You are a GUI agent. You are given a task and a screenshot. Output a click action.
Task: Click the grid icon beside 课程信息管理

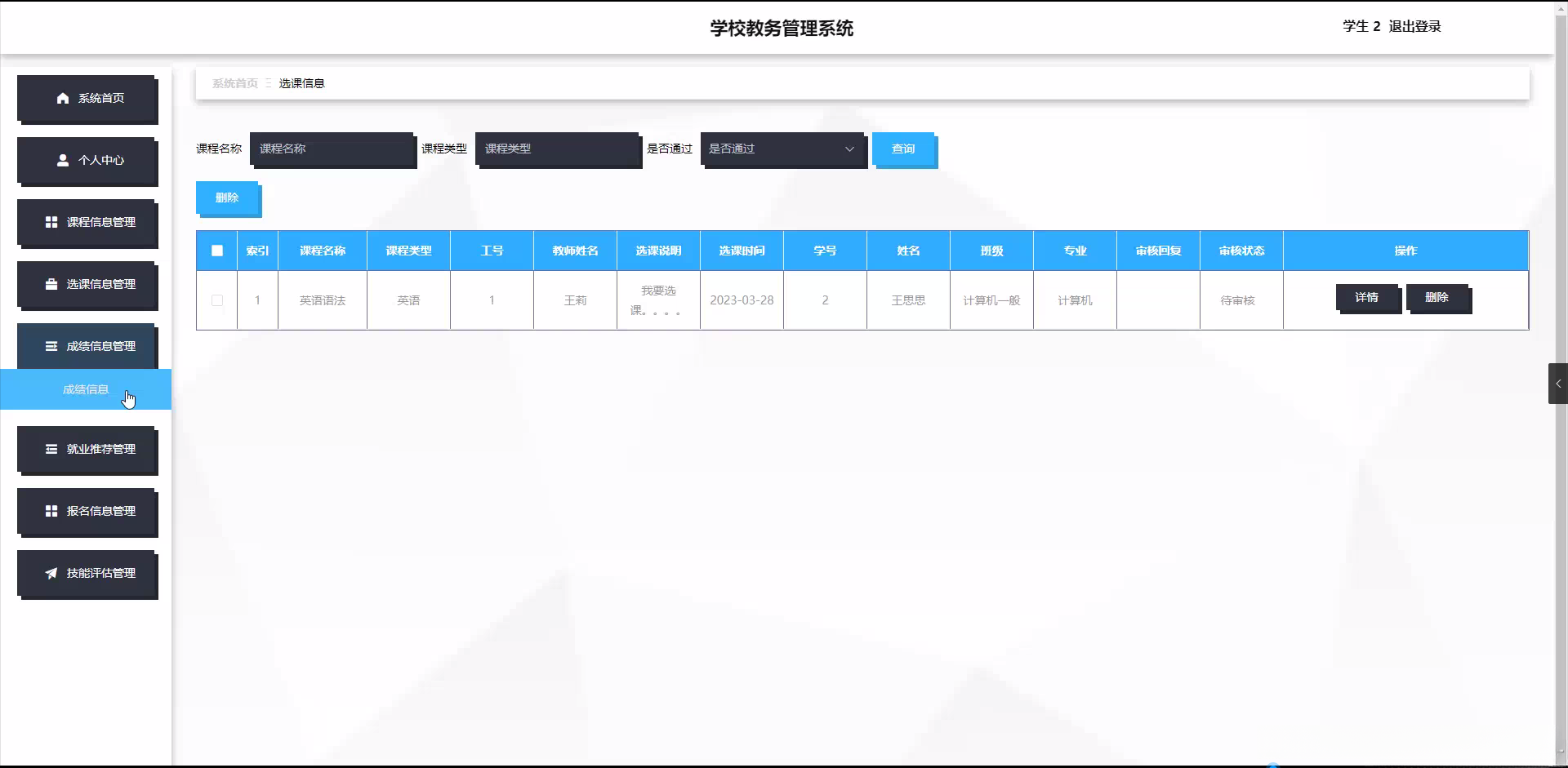[x=51, y=222]
